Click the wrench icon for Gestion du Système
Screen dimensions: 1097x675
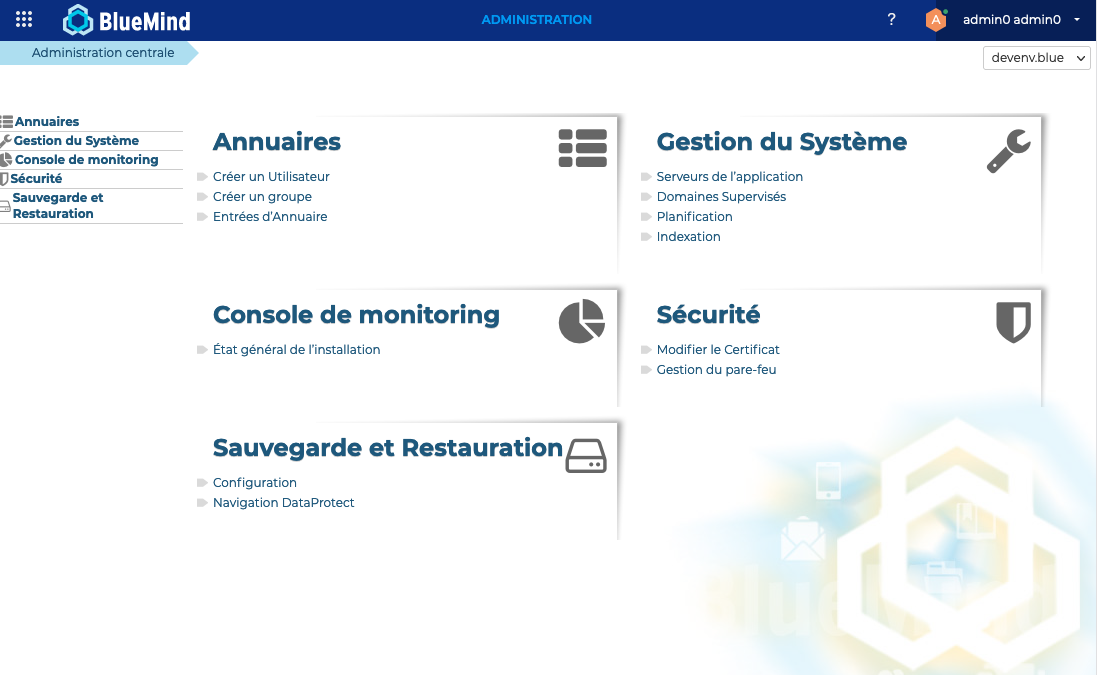1008,152
